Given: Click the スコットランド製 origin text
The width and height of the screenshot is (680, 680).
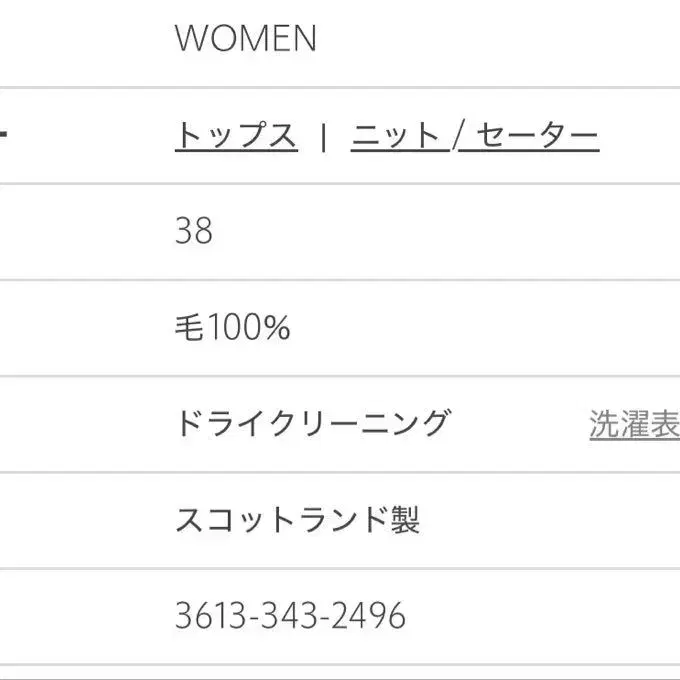Looking at the screenshot, I should pos(297,520).
